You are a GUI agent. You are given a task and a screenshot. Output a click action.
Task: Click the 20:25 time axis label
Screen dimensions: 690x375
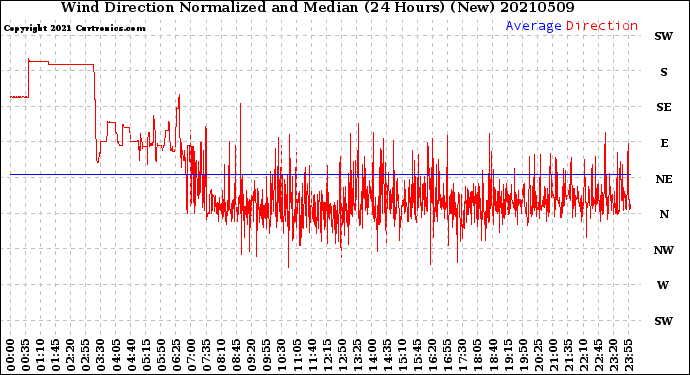[538, 355]
